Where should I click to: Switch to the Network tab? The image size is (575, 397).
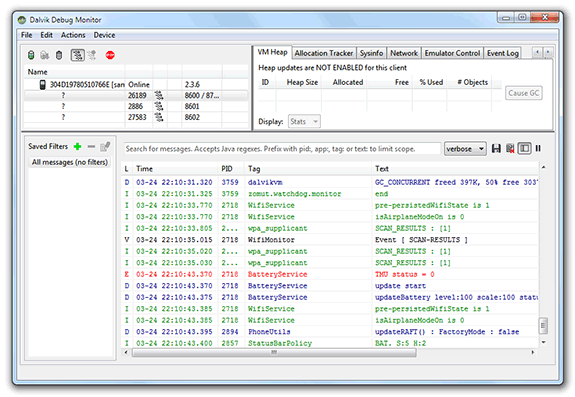tap(404, 54)
